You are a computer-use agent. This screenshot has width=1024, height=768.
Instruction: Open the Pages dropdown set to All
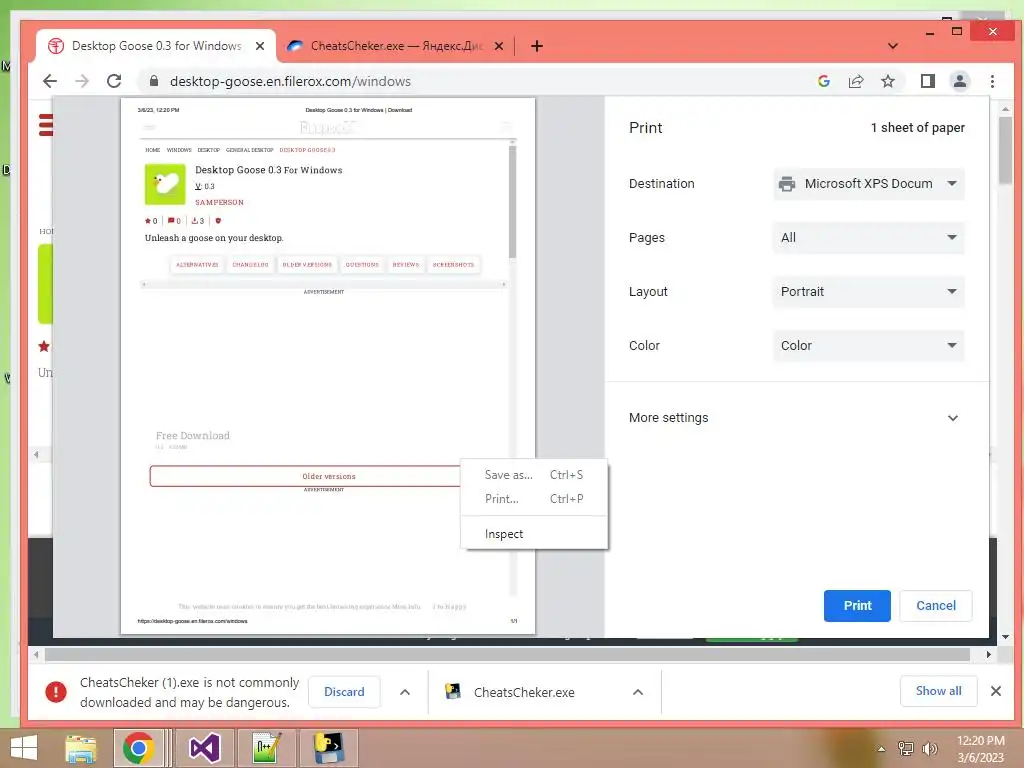click(868, 238)
